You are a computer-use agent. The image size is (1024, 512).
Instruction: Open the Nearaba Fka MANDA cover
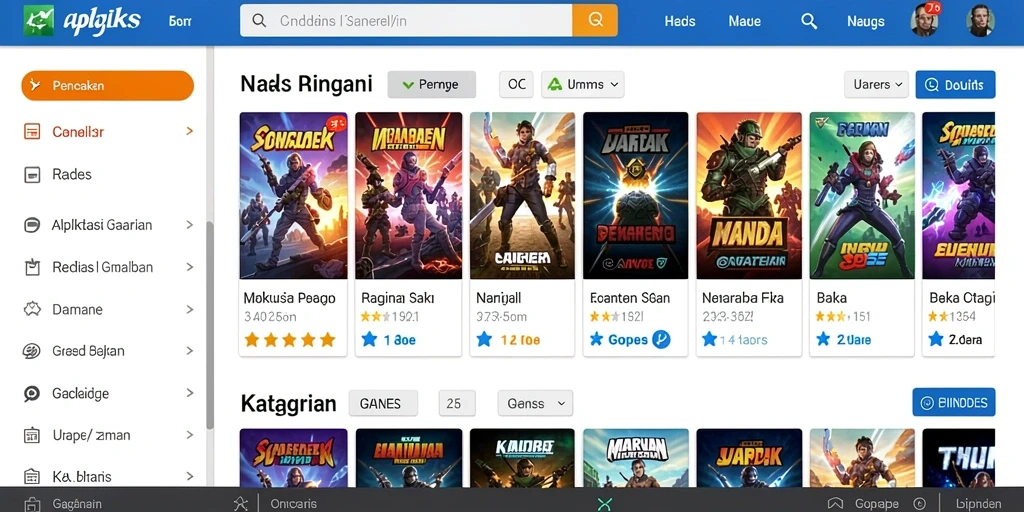tap(749, 195)
